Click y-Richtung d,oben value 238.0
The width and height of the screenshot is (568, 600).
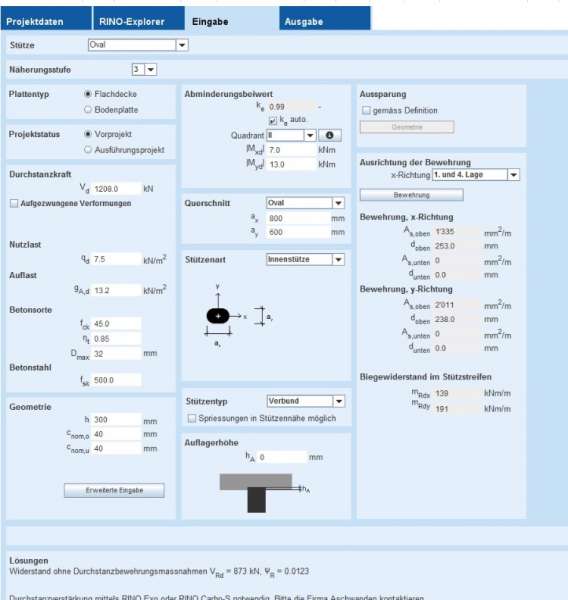point(456,320)
